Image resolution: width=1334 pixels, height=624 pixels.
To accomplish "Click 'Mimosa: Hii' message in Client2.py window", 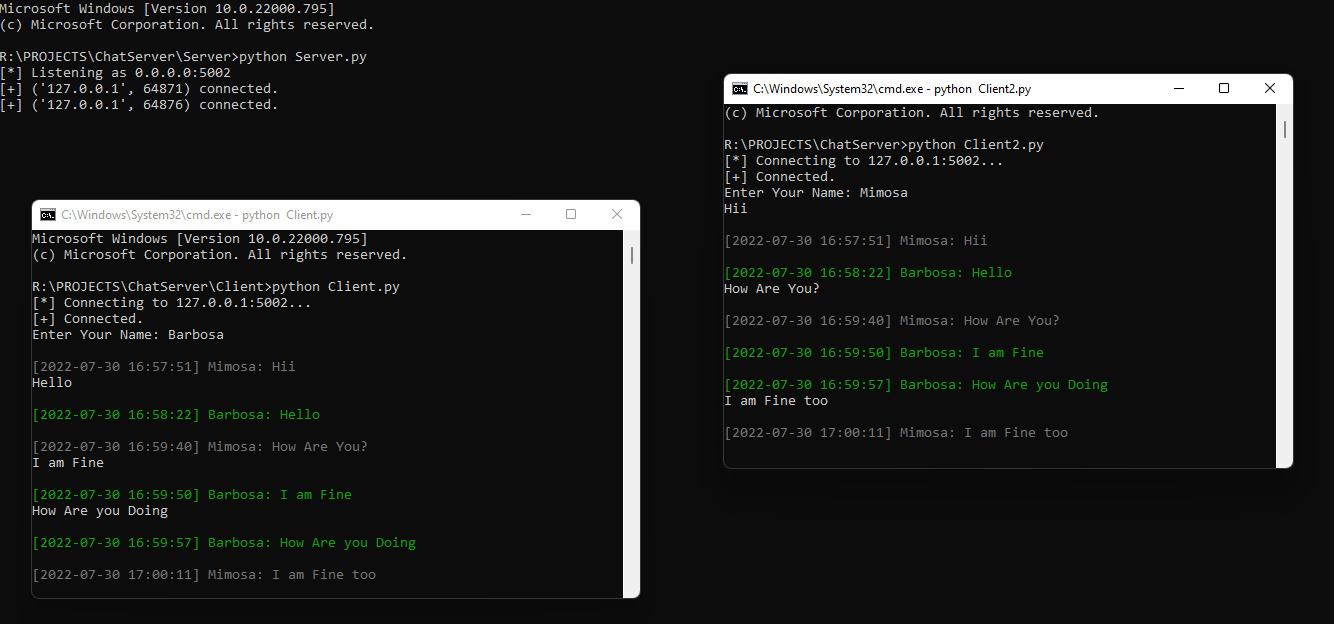I will click(x=856, y=241).
